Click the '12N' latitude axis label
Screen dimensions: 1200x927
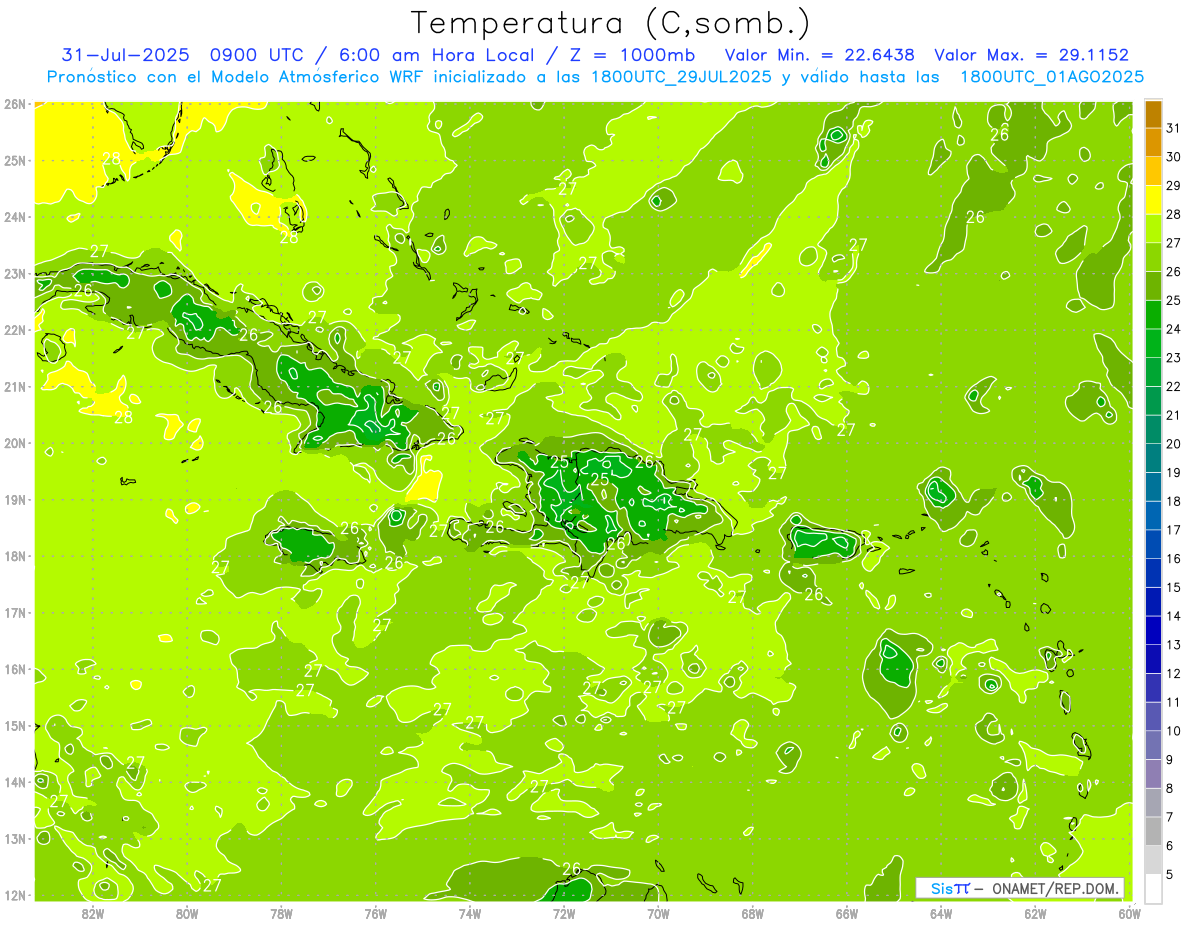click(14, 895)
